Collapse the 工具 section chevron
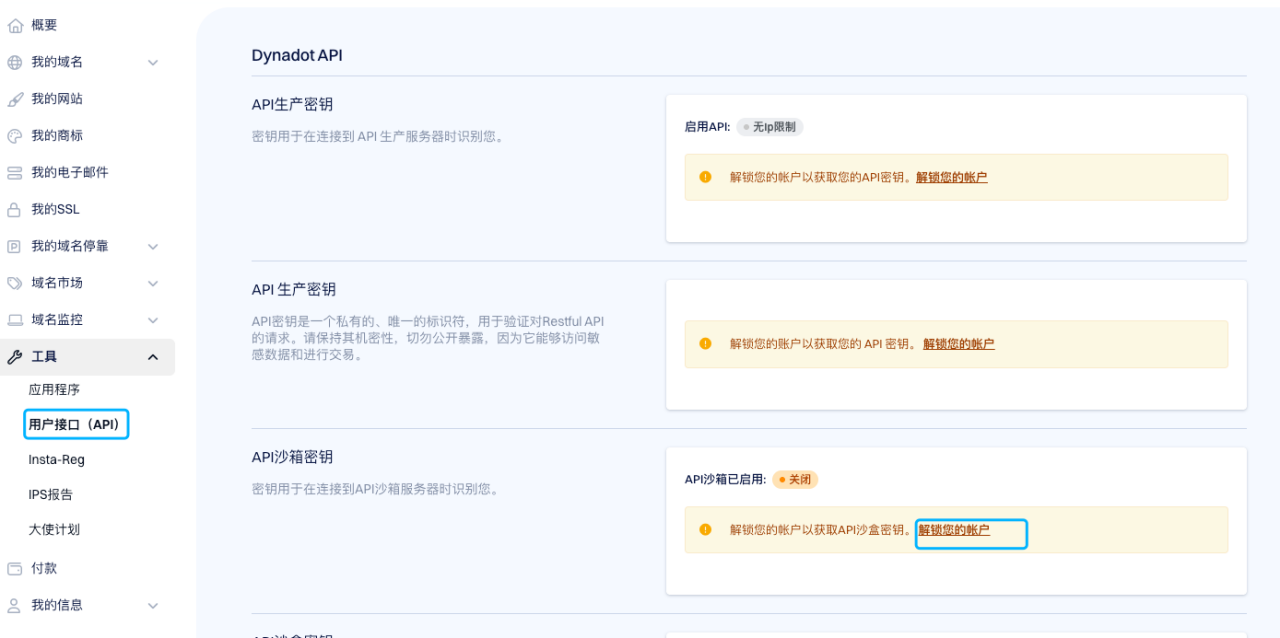This screenshot has width=1280, height=638. coord(153,357)
